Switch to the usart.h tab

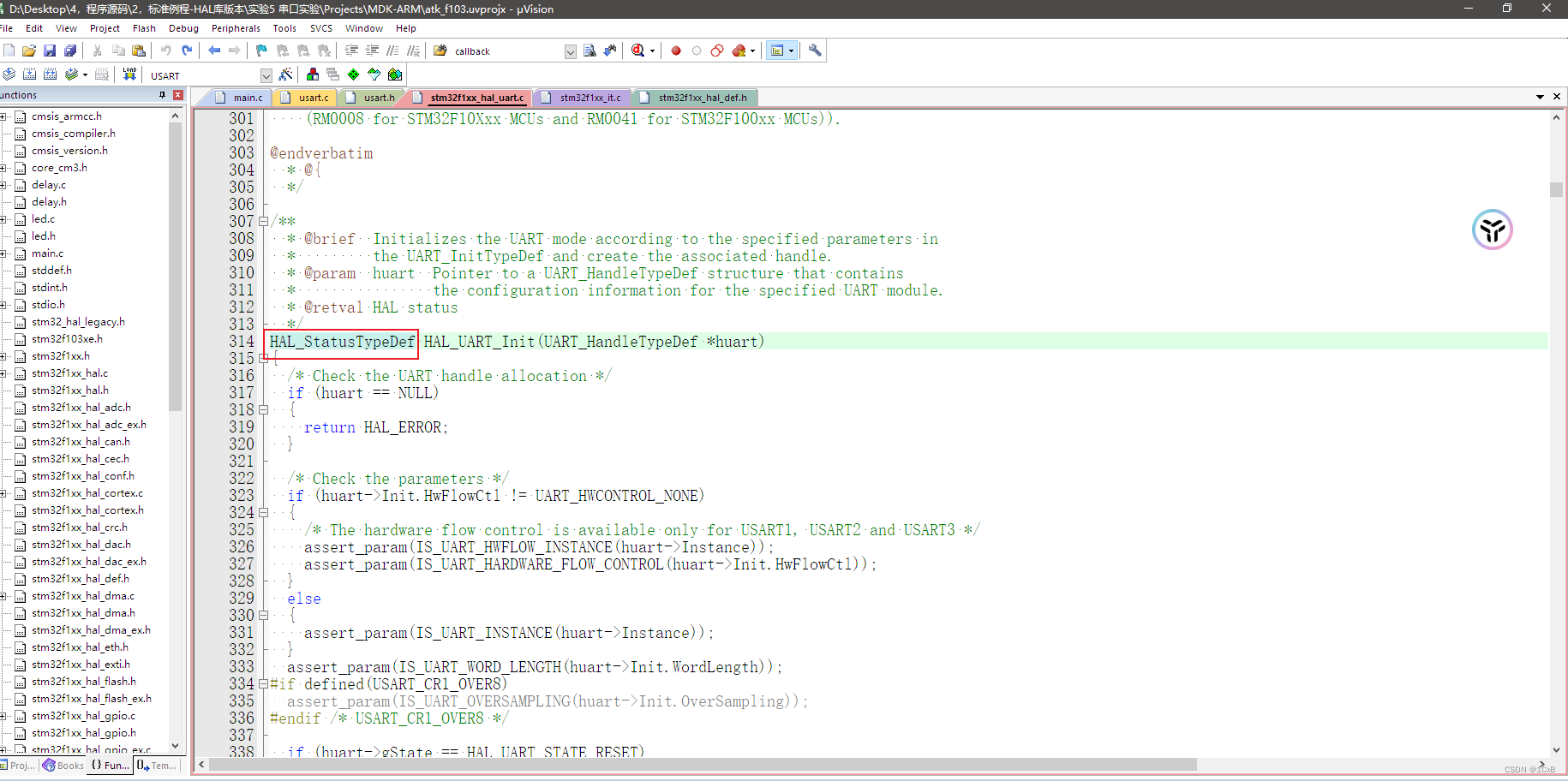click(372, 98)
